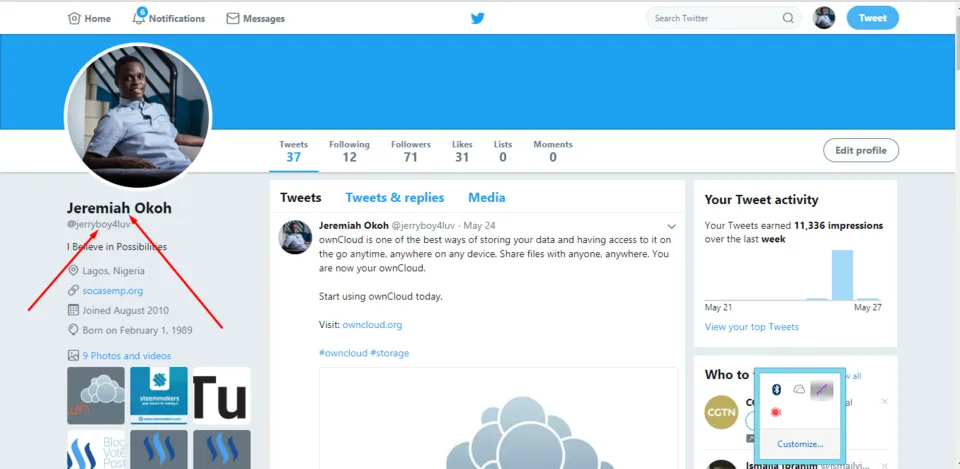Click purple pen tray icon
Screen dimensions: 960x469
[822, 389]
